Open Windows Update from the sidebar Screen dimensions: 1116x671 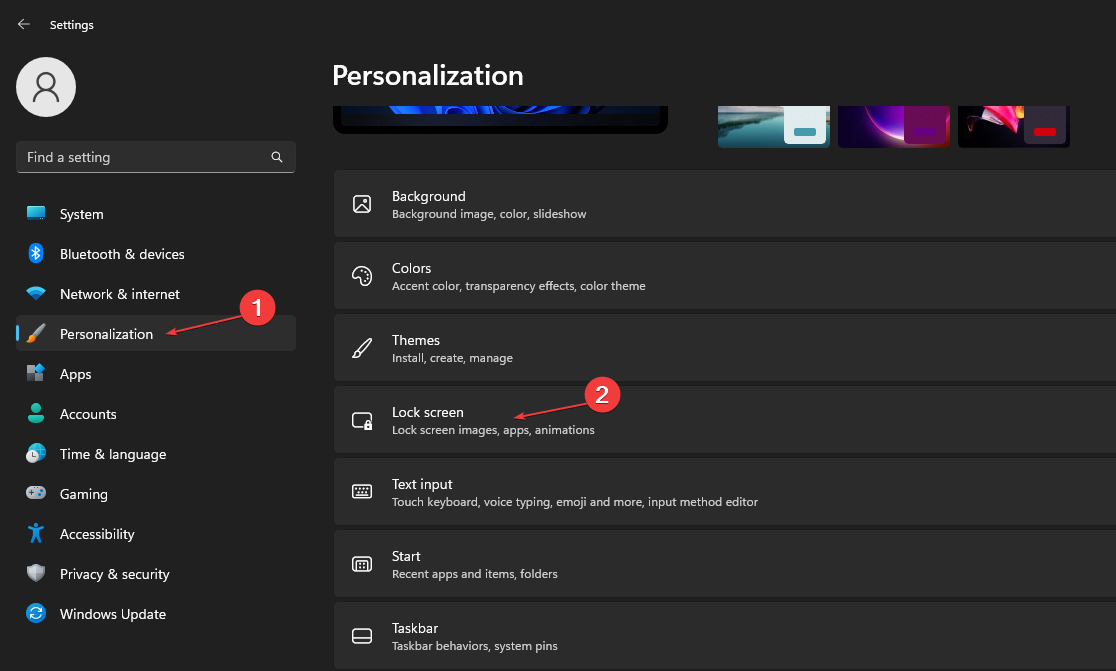[x=112, y=614]
